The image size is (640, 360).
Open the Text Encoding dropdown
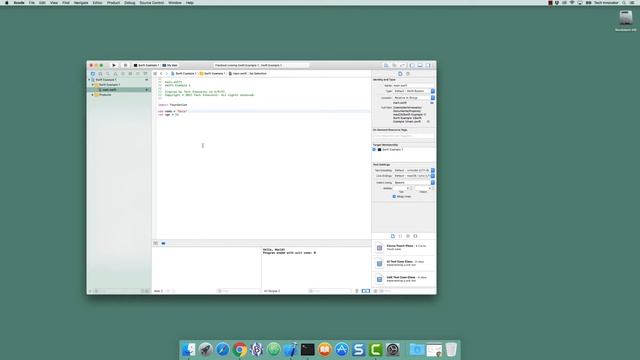(414, 171)
